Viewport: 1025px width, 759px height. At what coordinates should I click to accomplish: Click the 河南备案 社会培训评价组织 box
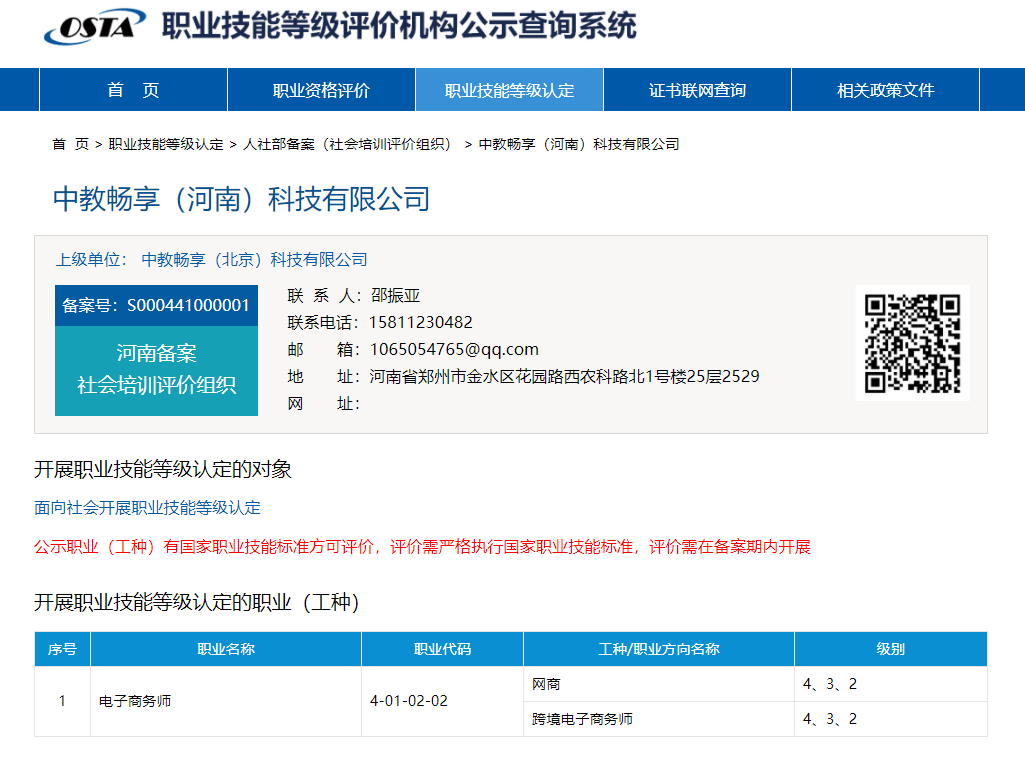click(x=156, y=370)
